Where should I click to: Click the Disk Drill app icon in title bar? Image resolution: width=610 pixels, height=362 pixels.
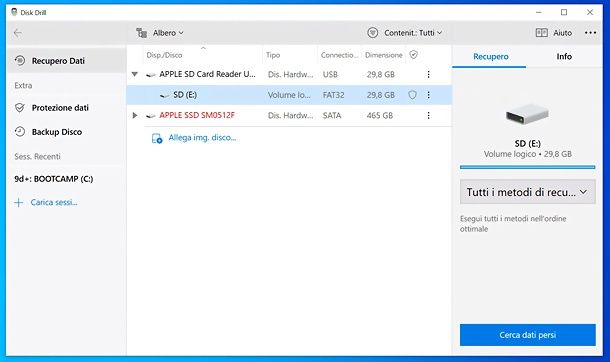(x=14, y=12)
